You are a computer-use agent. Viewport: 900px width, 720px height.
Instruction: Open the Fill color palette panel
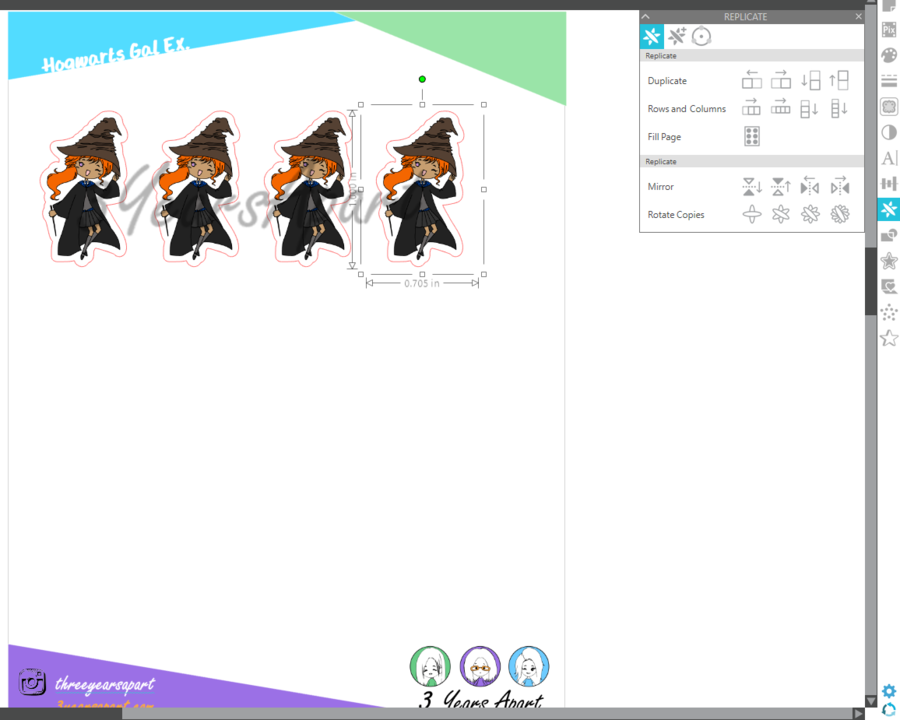click(889, 55)
